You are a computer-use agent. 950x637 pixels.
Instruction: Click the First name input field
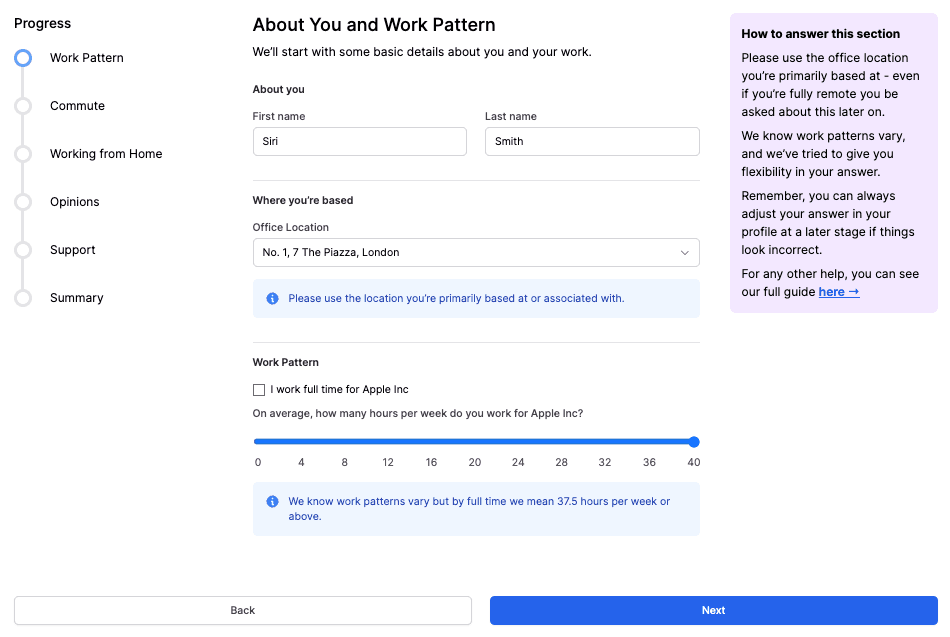359,142
